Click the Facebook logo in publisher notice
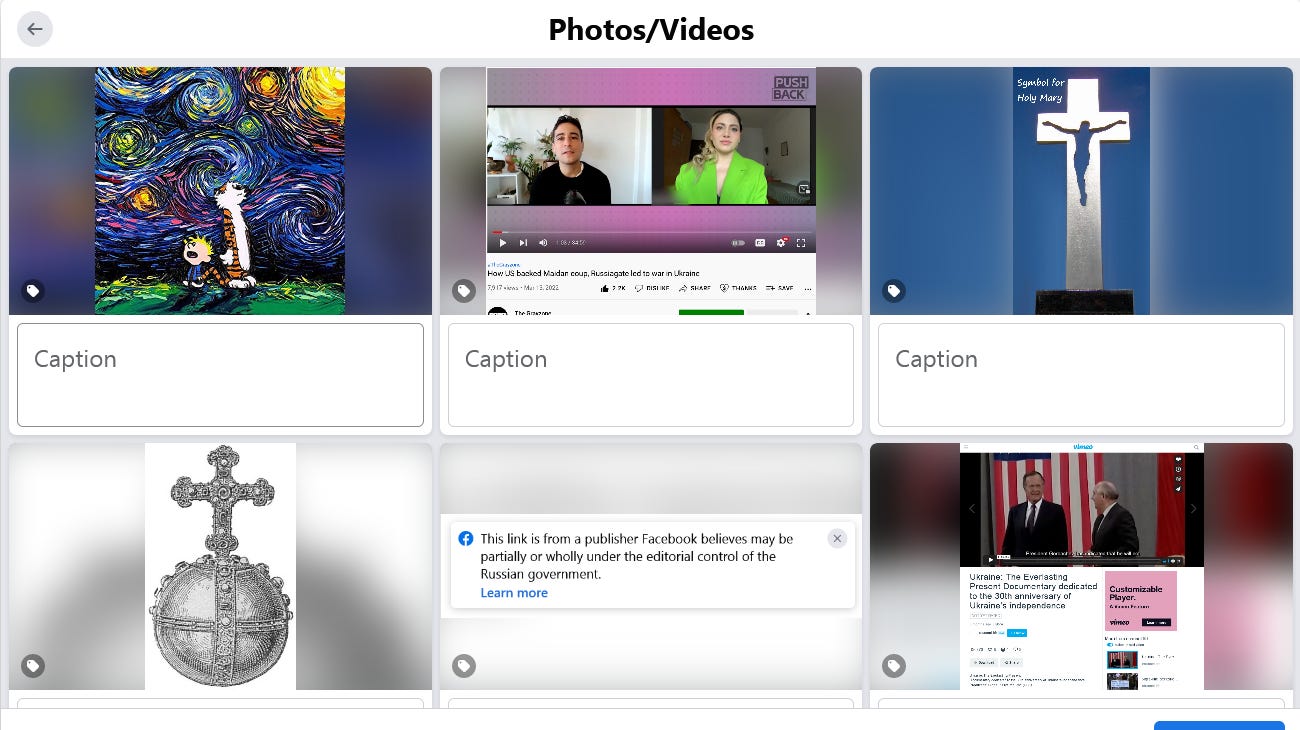1300x730 pixels. [466, 539]
